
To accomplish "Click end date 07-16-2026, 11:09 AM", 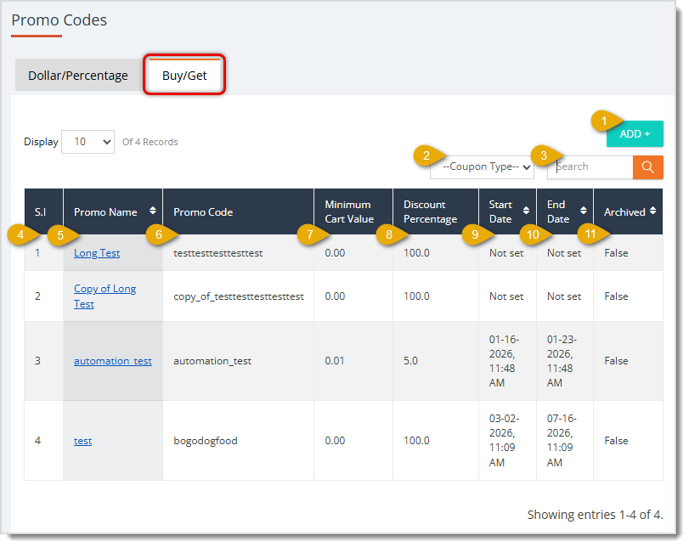I will [x=562, y=440].
